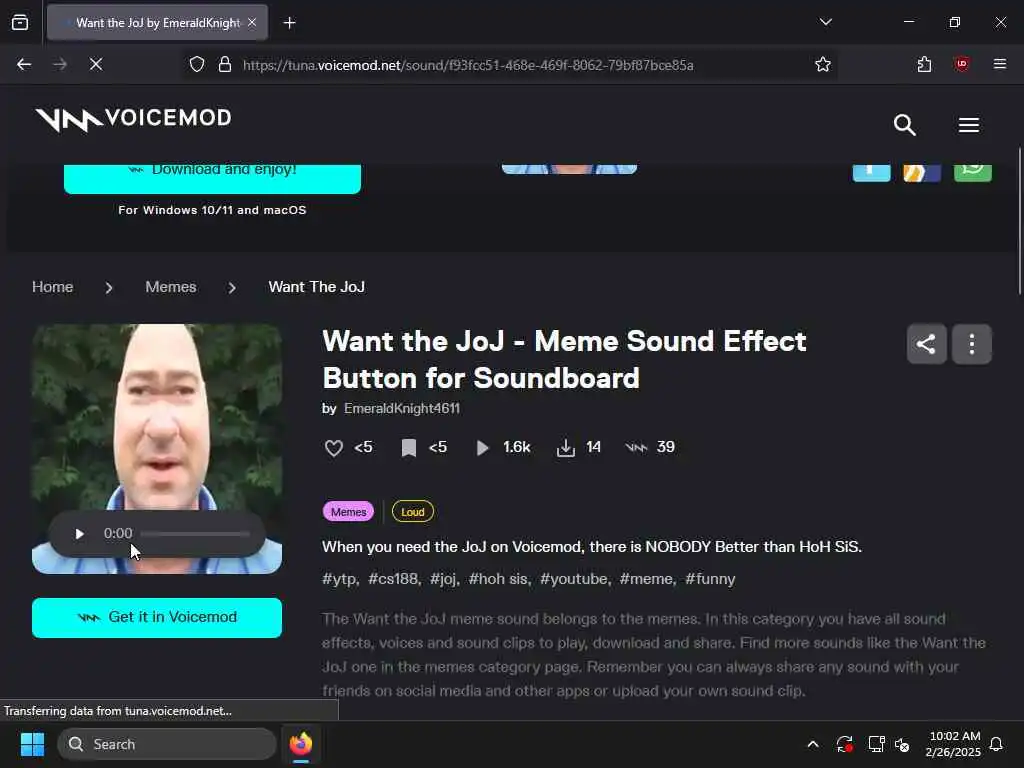Show hidden system tray icons
This screenshot has height=768, width=1024.
(x=813, y=744)
